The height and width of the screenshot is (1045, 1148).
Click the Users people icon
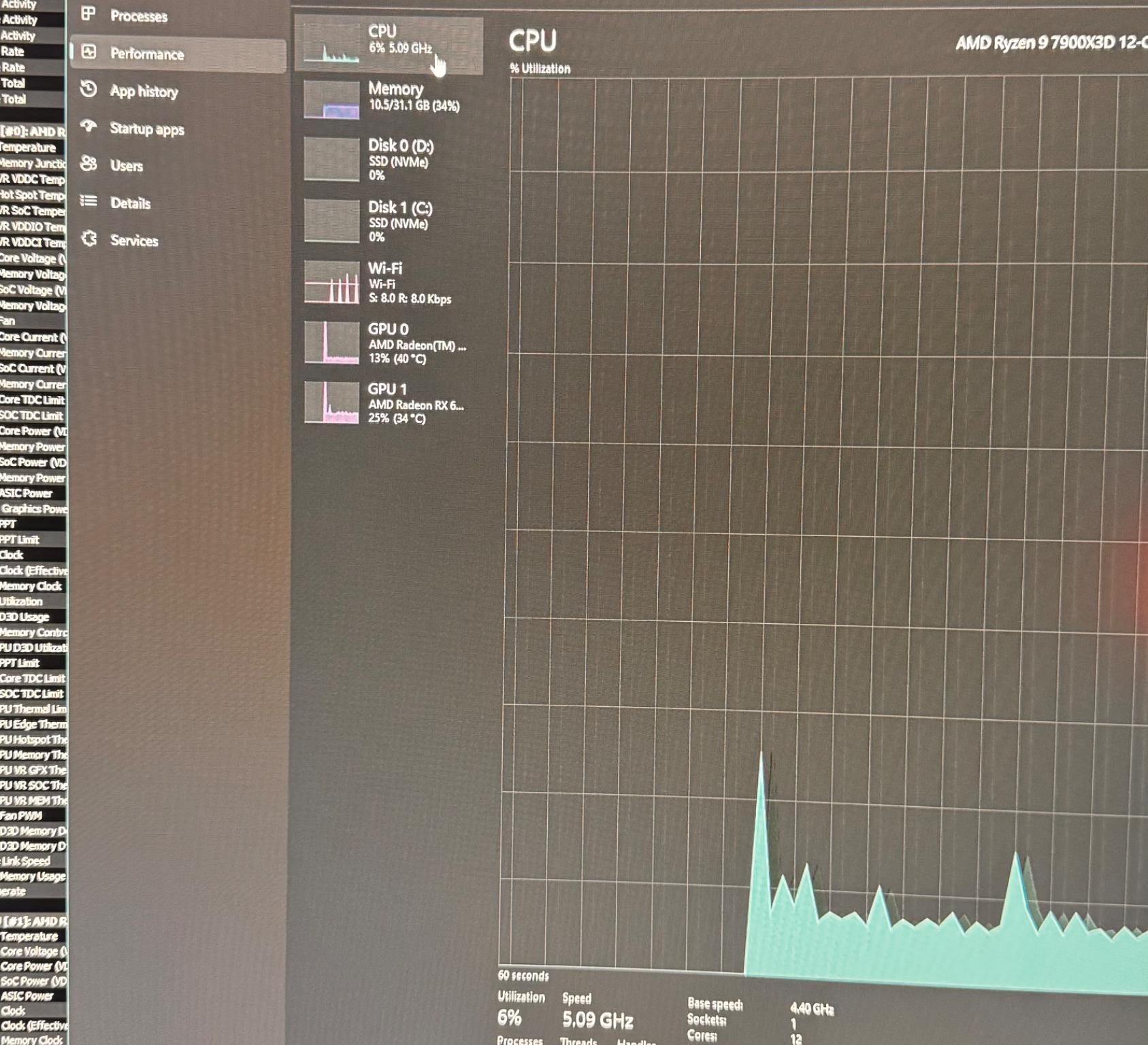pyautogui.click(x=88, y=164)
